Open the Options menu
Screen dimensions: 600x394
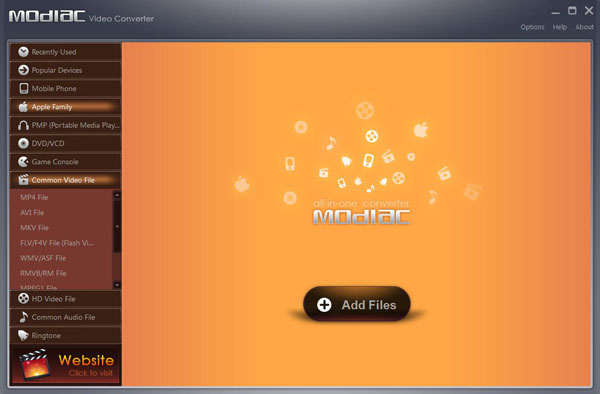(x=532, y=27)
